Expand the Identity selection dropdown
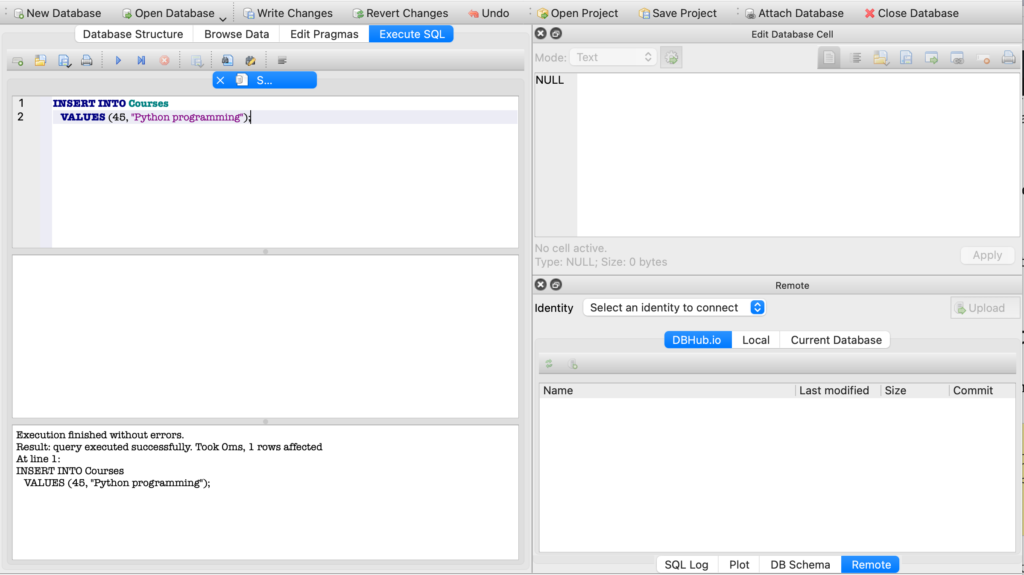The image size is (1024, 575). tap(675, 308)
